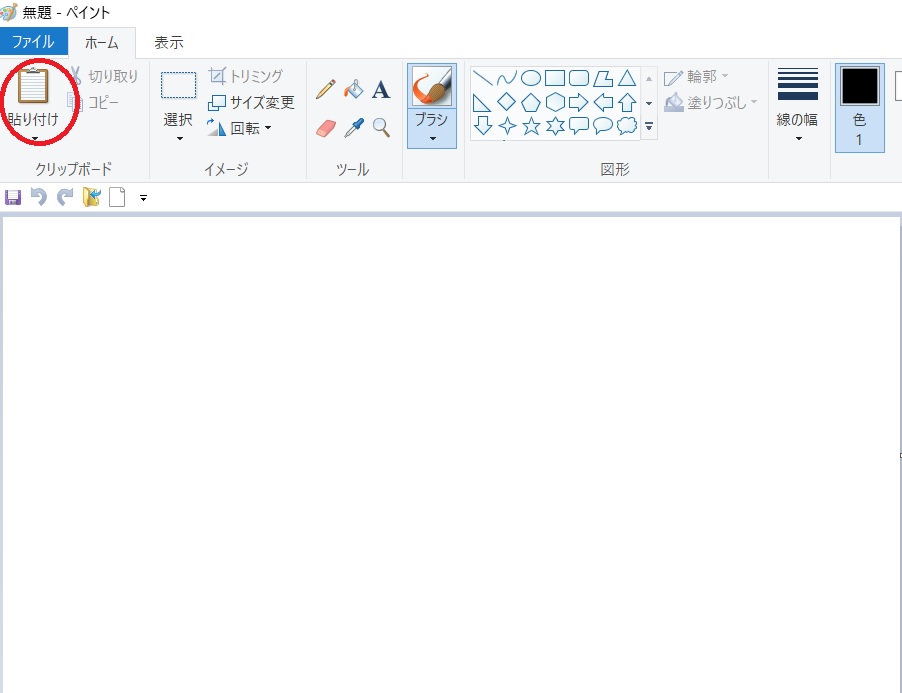902x693 pixels.
Task: Activate the Text tool
Action: tap(380, 88)
